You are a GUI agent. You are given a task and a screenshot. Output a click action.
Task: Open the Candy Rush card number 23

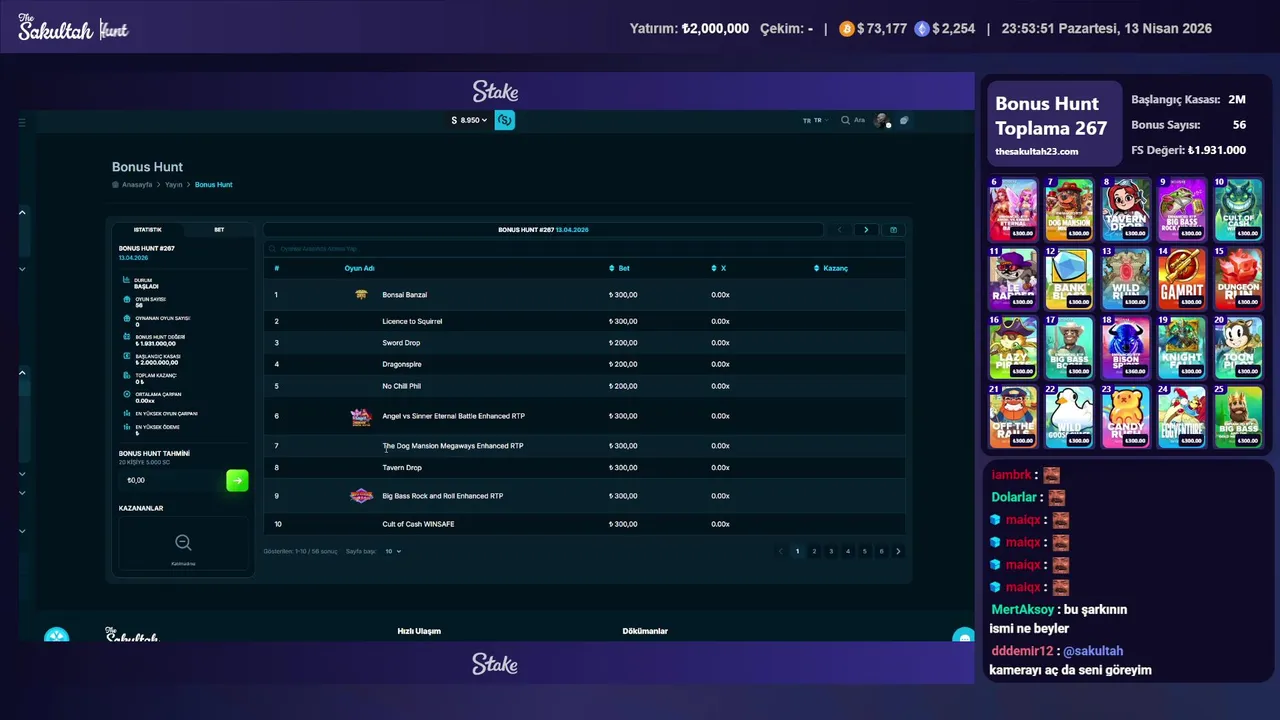point(1127,417)
